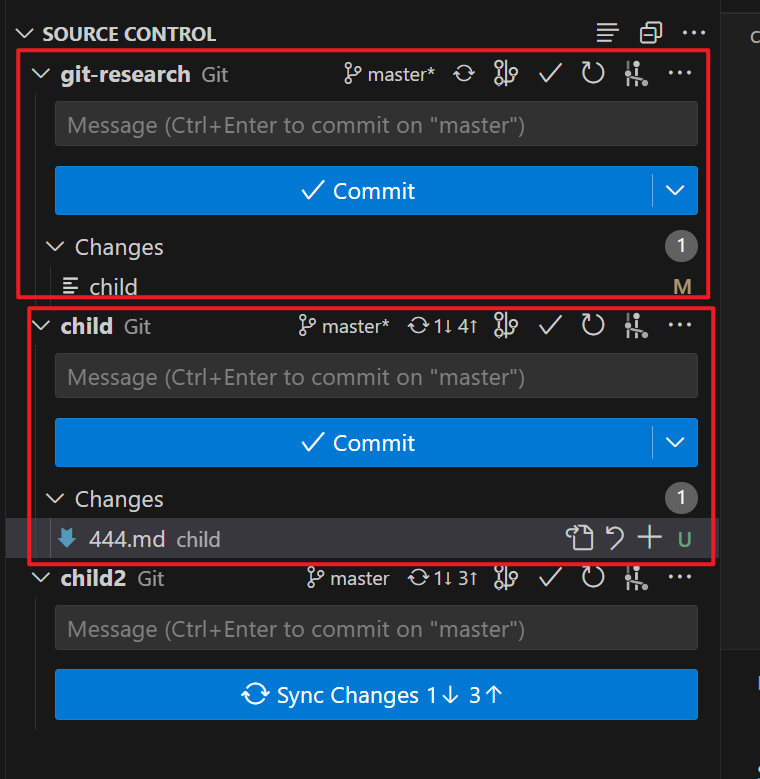The image size is (760, 779).
Task: Collapse the Changes group in git-research
Action: (56, 247)
